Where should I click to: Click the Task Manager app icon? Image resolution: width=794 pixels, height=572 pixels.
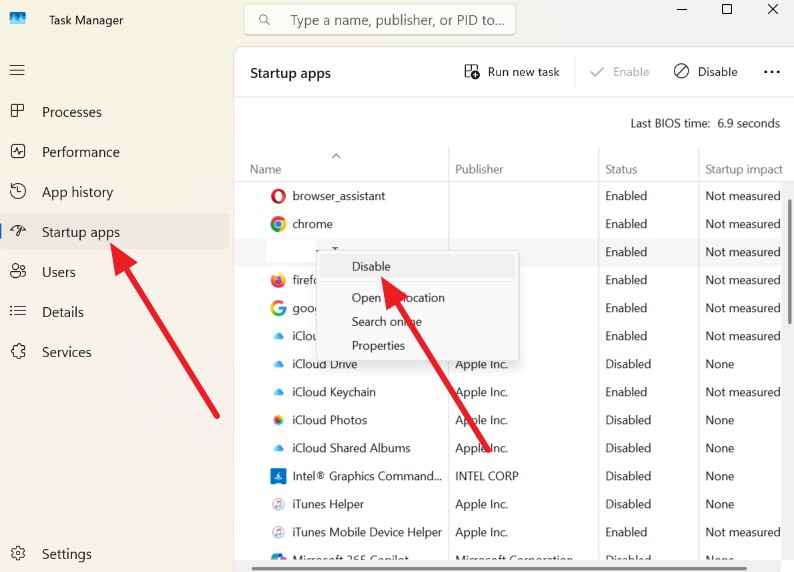(18, 19)
